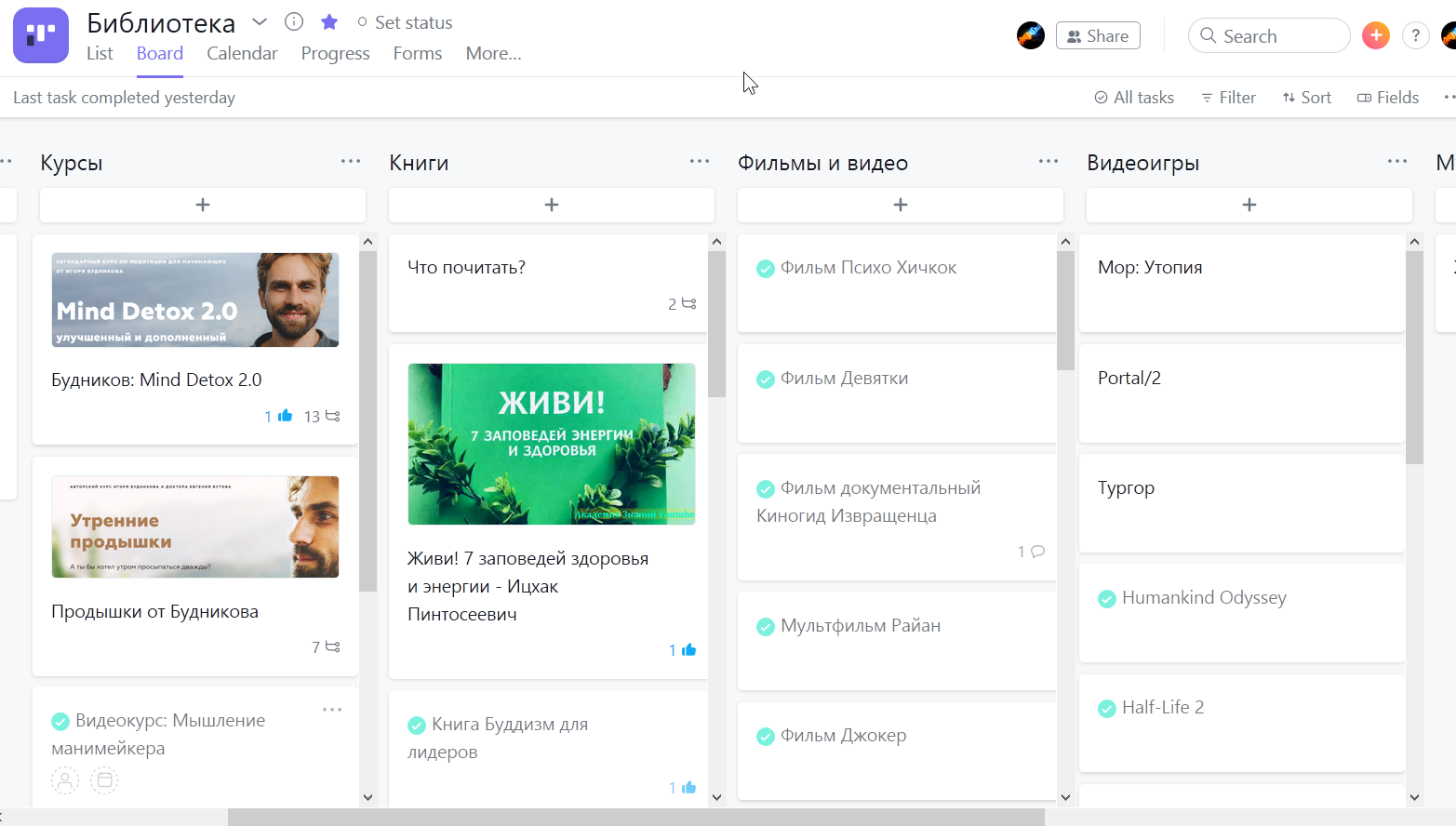The height and width of the screenshot is (826, 1456).
Task: Open project info details icon
Action: tap(294, 22)
